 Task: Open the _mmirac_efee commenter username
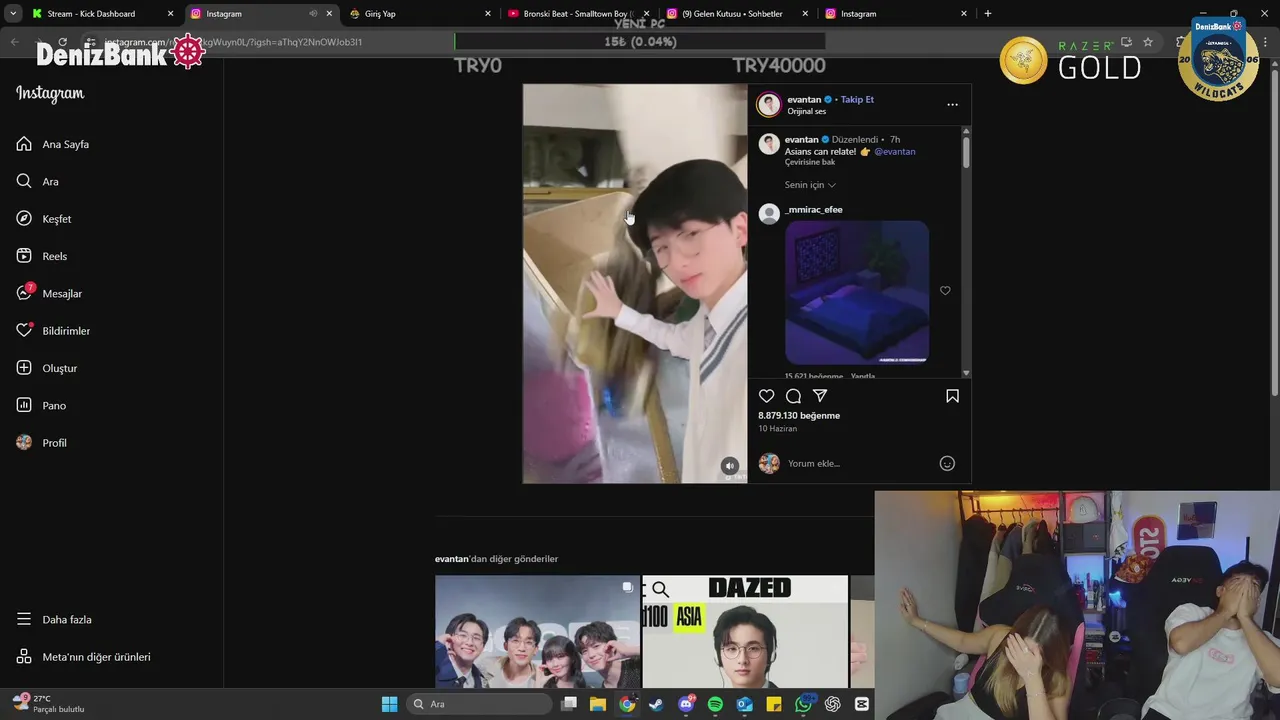click(x=814, y=210)
